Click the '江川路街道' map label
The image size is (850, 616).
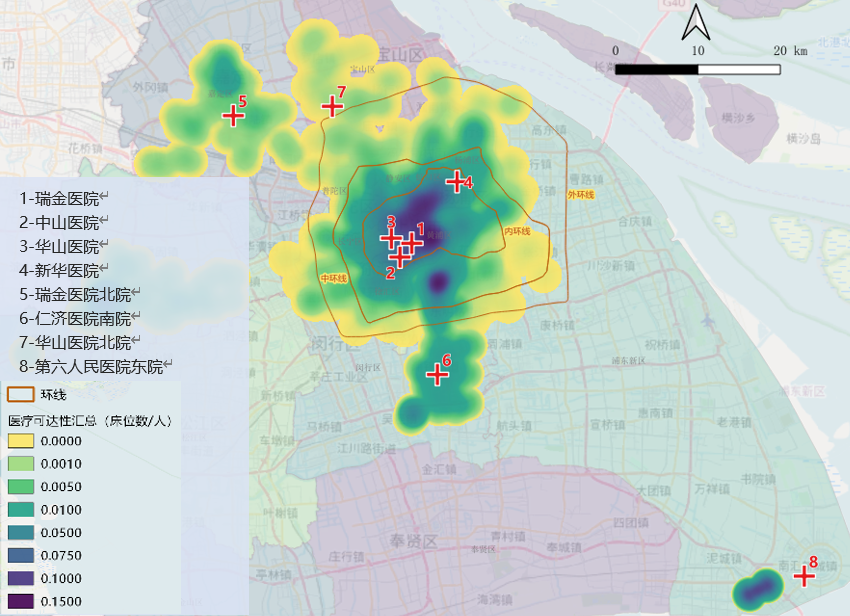pyautogui.click(x=366, y=448)
